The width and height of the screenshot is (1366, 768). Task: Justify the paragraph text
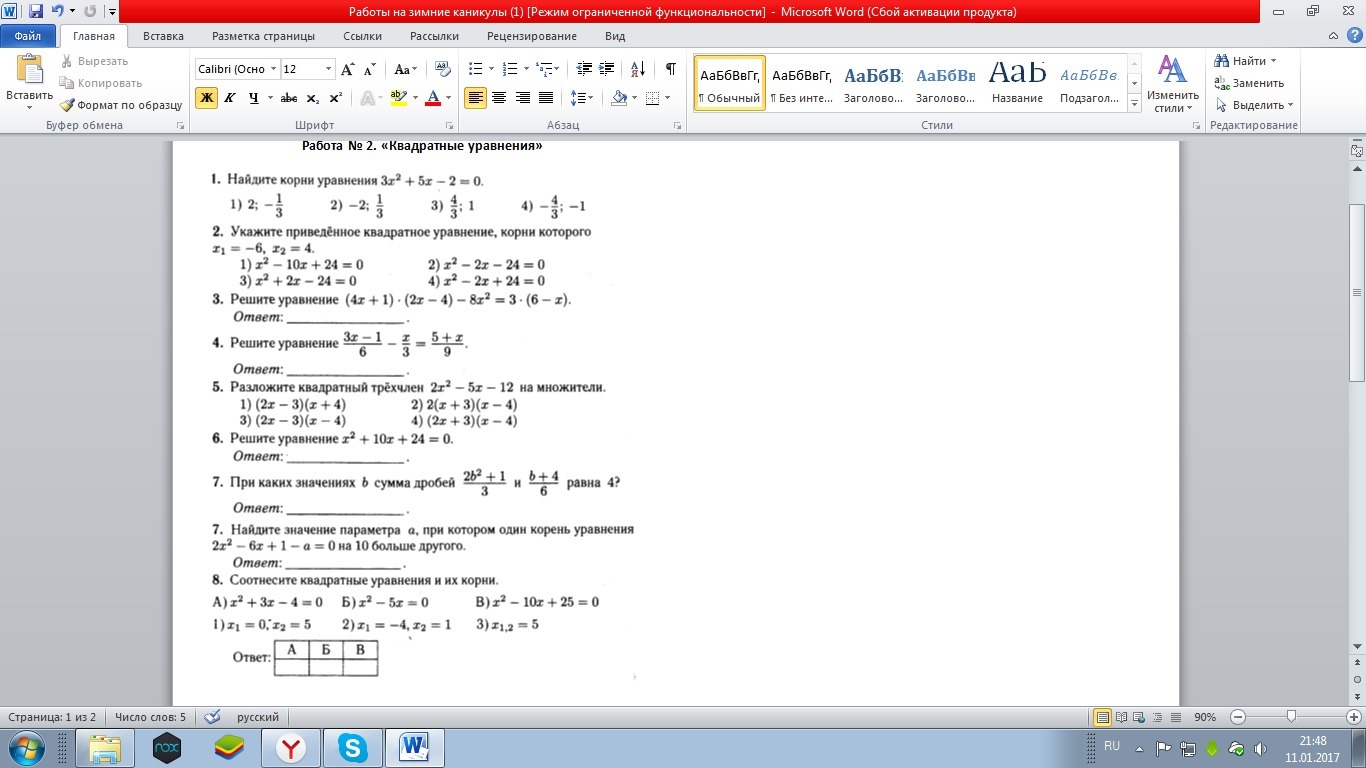click(546, 98)
